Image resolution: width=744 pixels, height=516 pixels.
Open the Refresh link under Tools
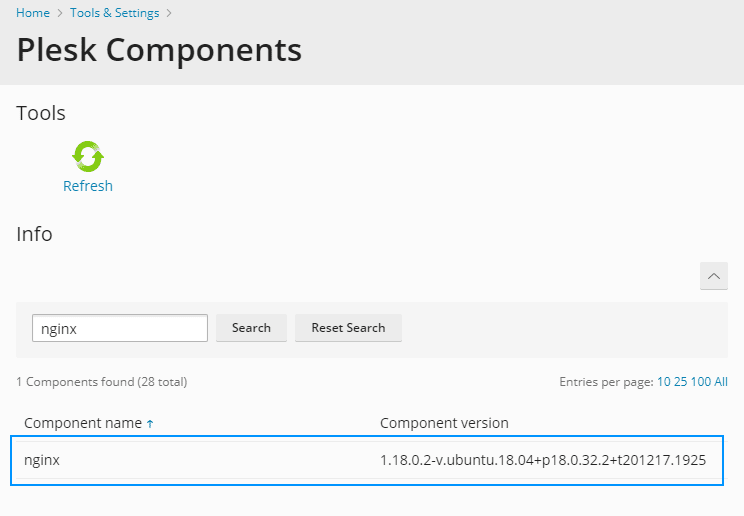point(88,186)
